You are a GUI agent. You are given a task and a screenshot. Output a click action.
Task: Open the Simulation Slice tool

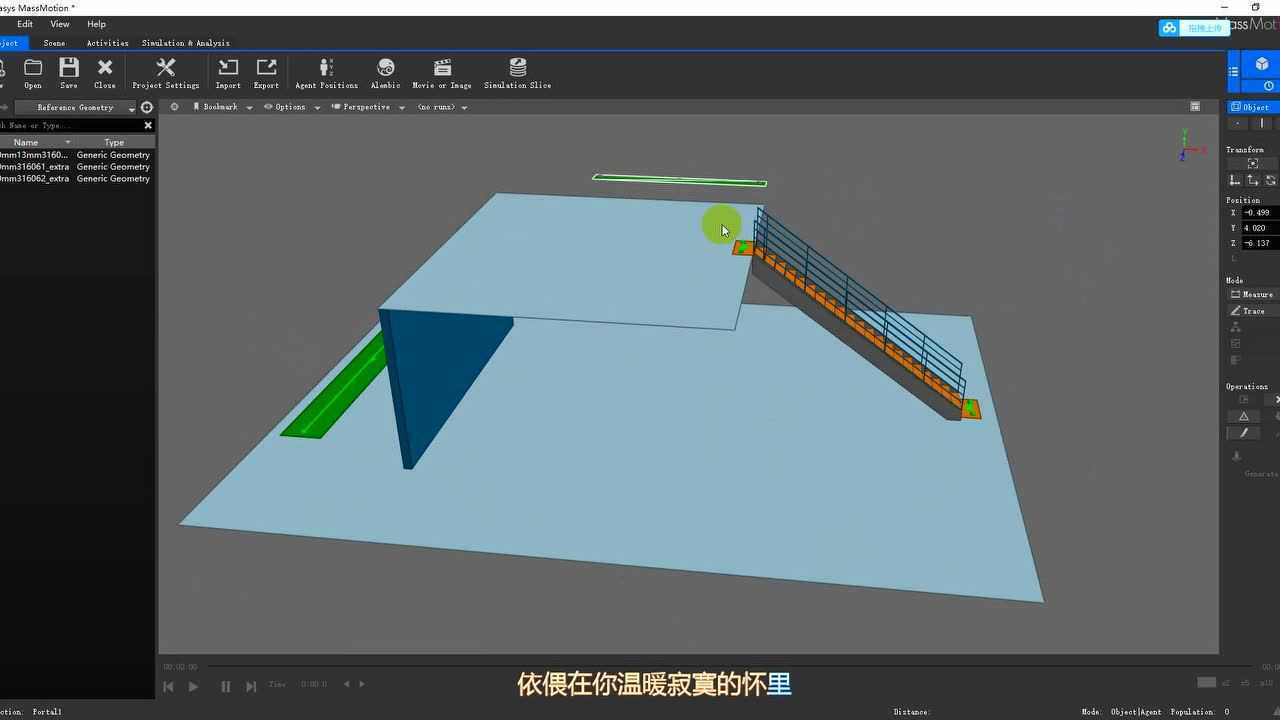[x=517, y=70]
